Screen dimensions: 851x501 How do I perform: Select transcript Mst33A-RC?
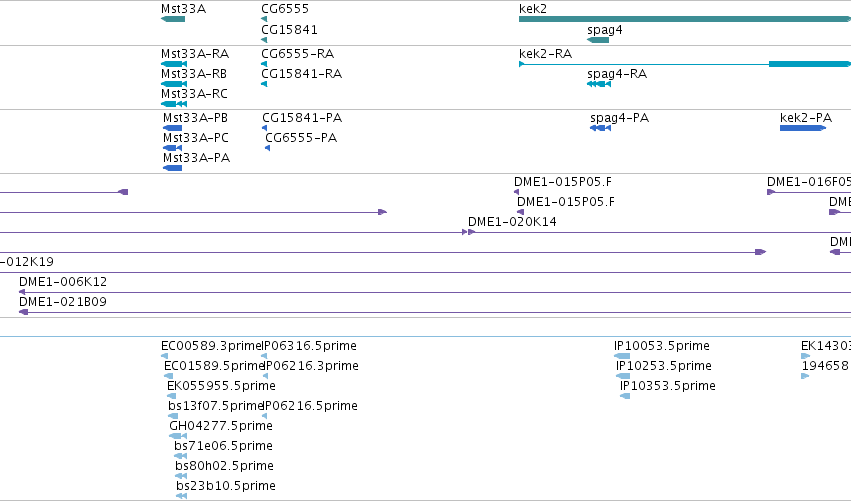(174, 104)
